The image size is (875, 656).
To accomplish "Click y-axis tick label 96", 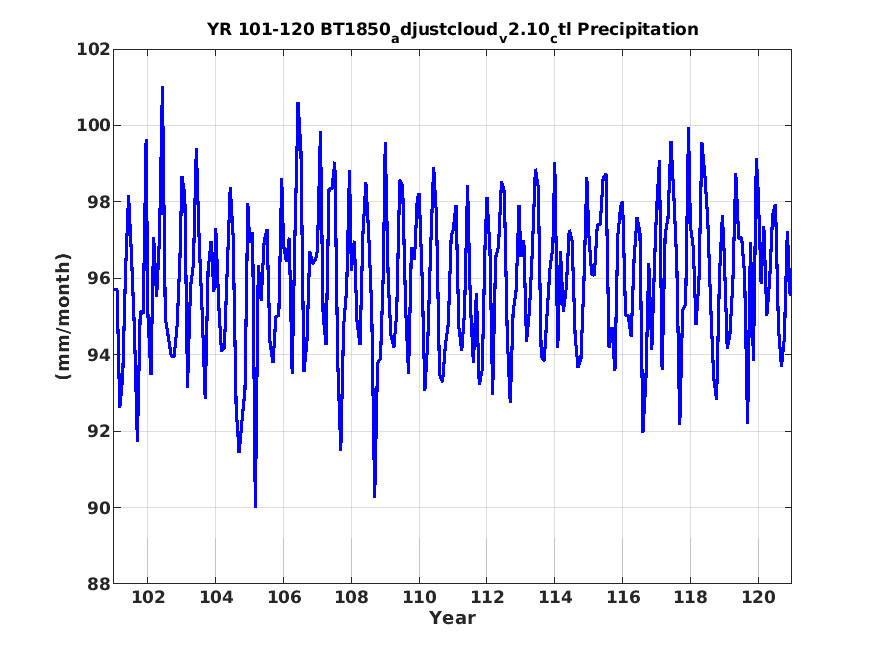I will pyautogui.click(x=99, y=278).
